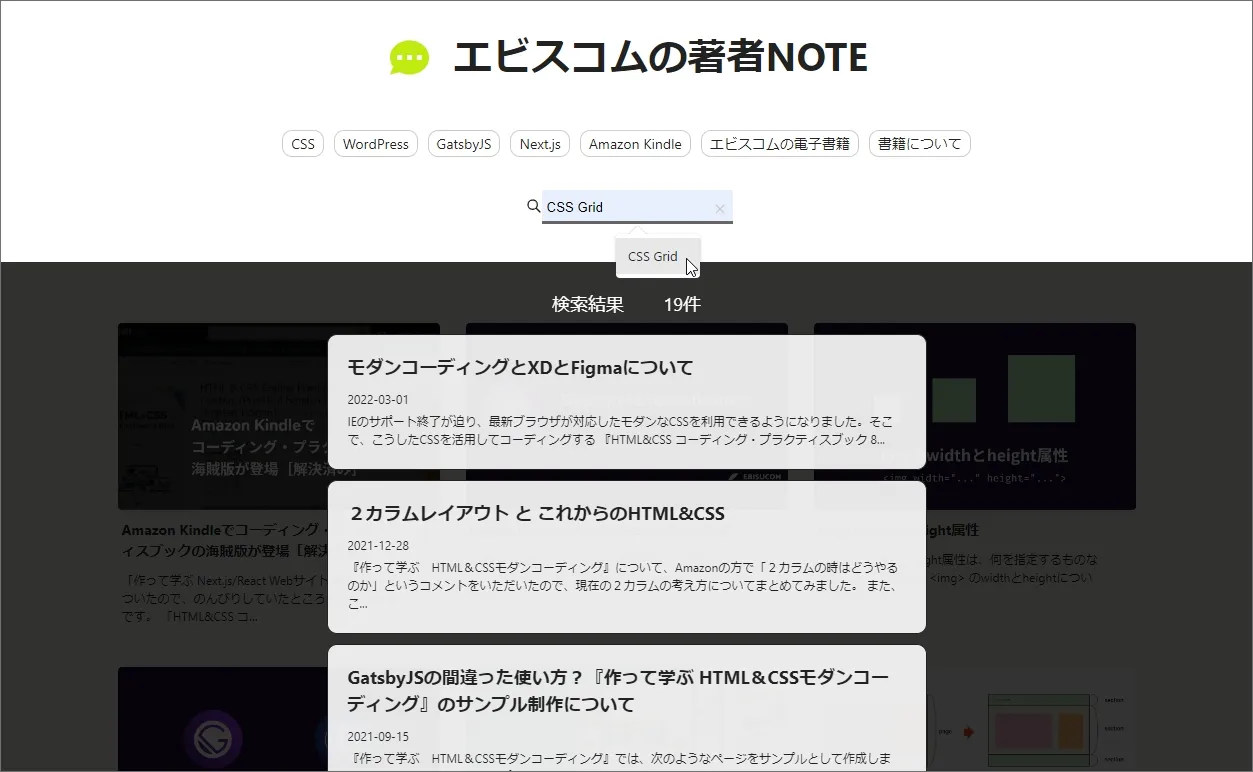Open the GatsbyJSの間違った使い方 search result
Image resolution: width=1253 pixels, height=772 pixels.
point(617,691)
